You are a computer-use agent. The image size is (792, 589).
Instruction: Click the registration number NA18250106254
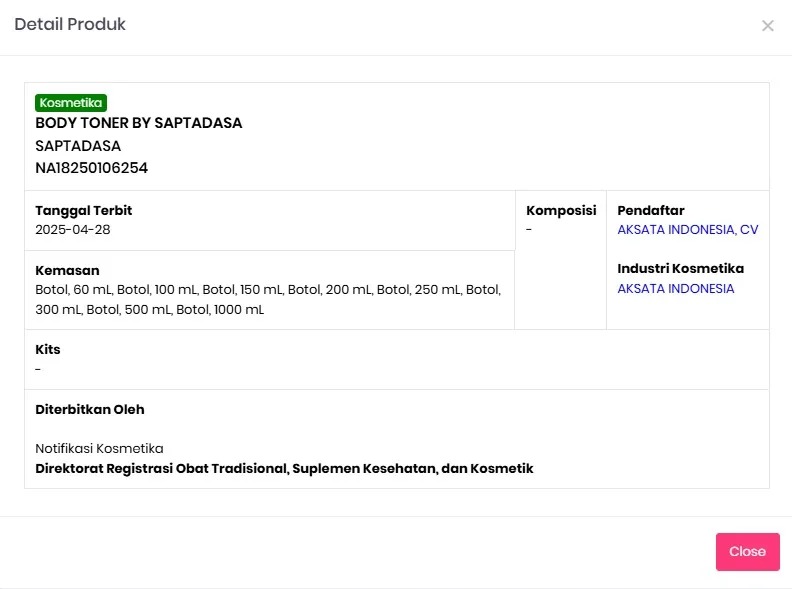pyautogui.click(x=91, y=168)
